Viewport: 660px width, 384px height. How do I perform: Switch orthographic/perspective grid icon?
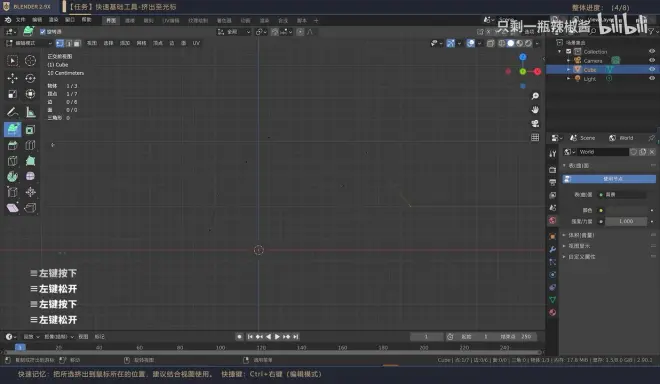tap(535, 137)
